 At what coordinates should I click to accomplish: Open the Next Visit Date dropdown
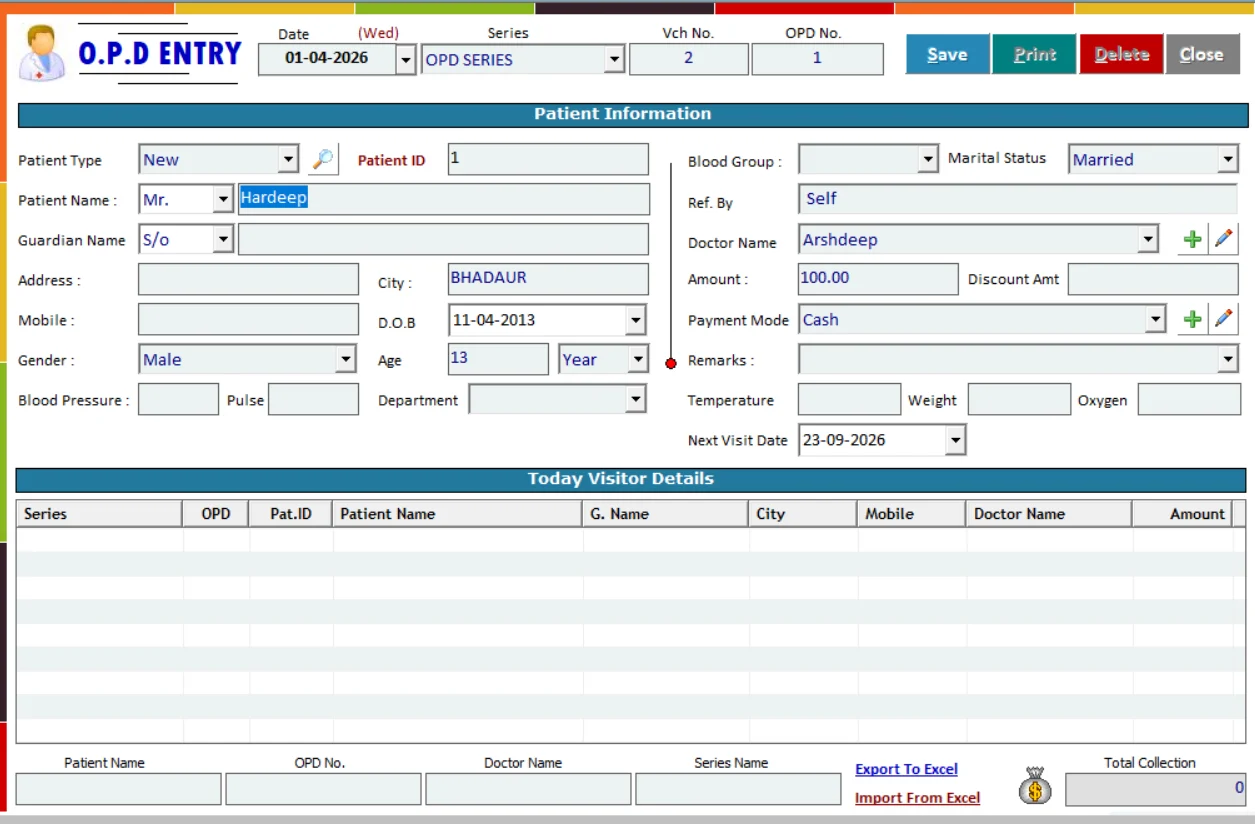click(x=956, y=439)
